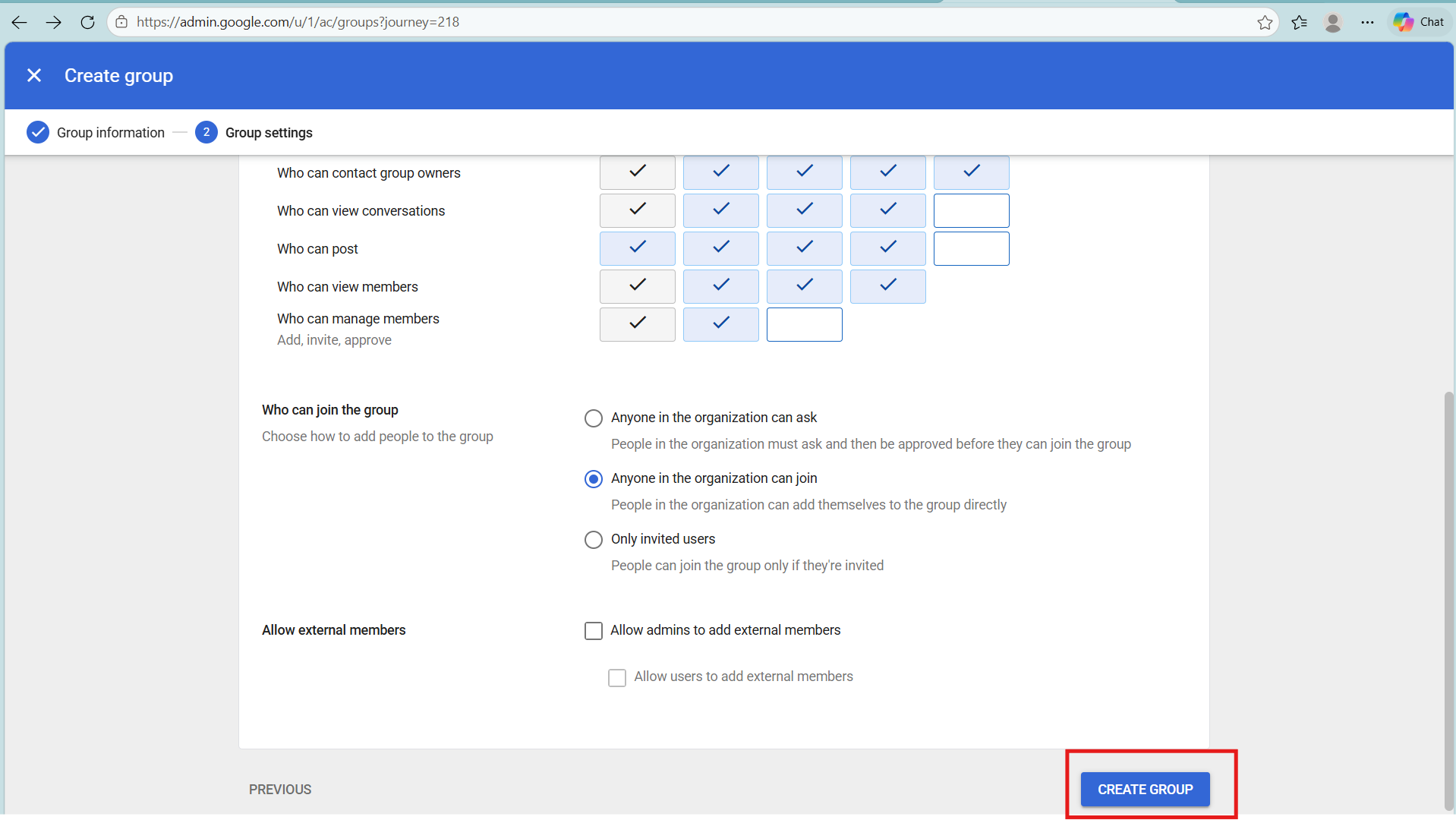Image resolution: width=1456 pixels, height=820 pixels.
Task: Toggle fourth checked cell in Who can view conversations
Action: click(887, 210)
